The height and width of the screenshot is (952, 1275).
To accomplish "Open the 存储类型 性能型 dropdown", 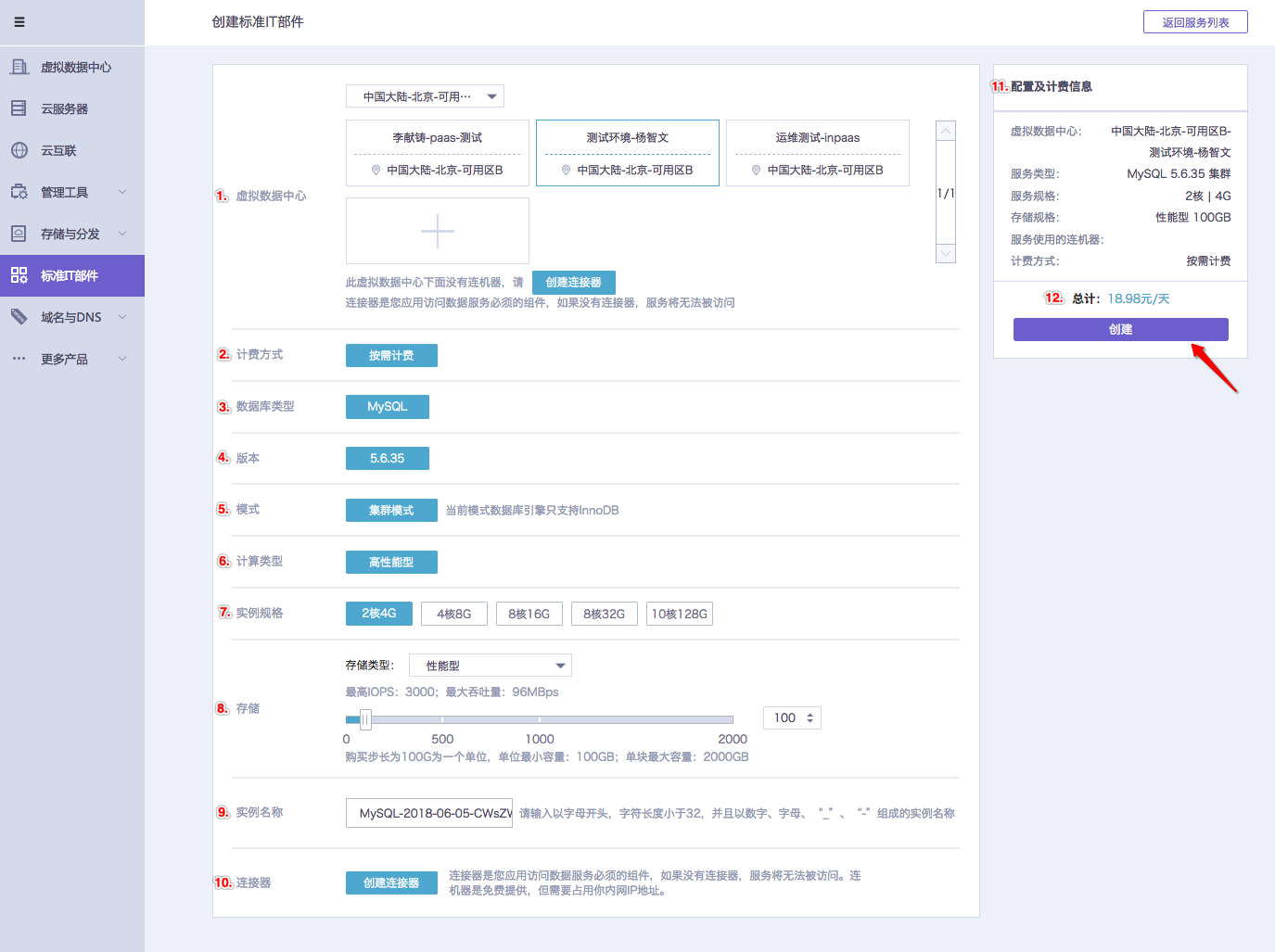I will [490, 666].
